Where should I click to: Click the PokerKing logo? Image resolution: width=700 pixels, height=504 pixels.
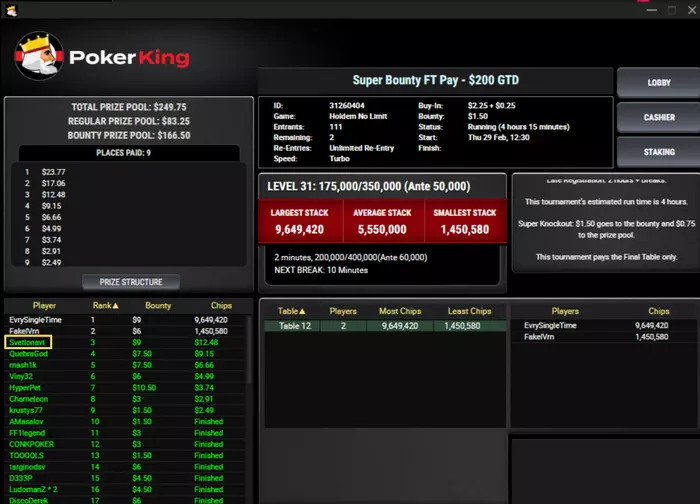coord(102,57)
